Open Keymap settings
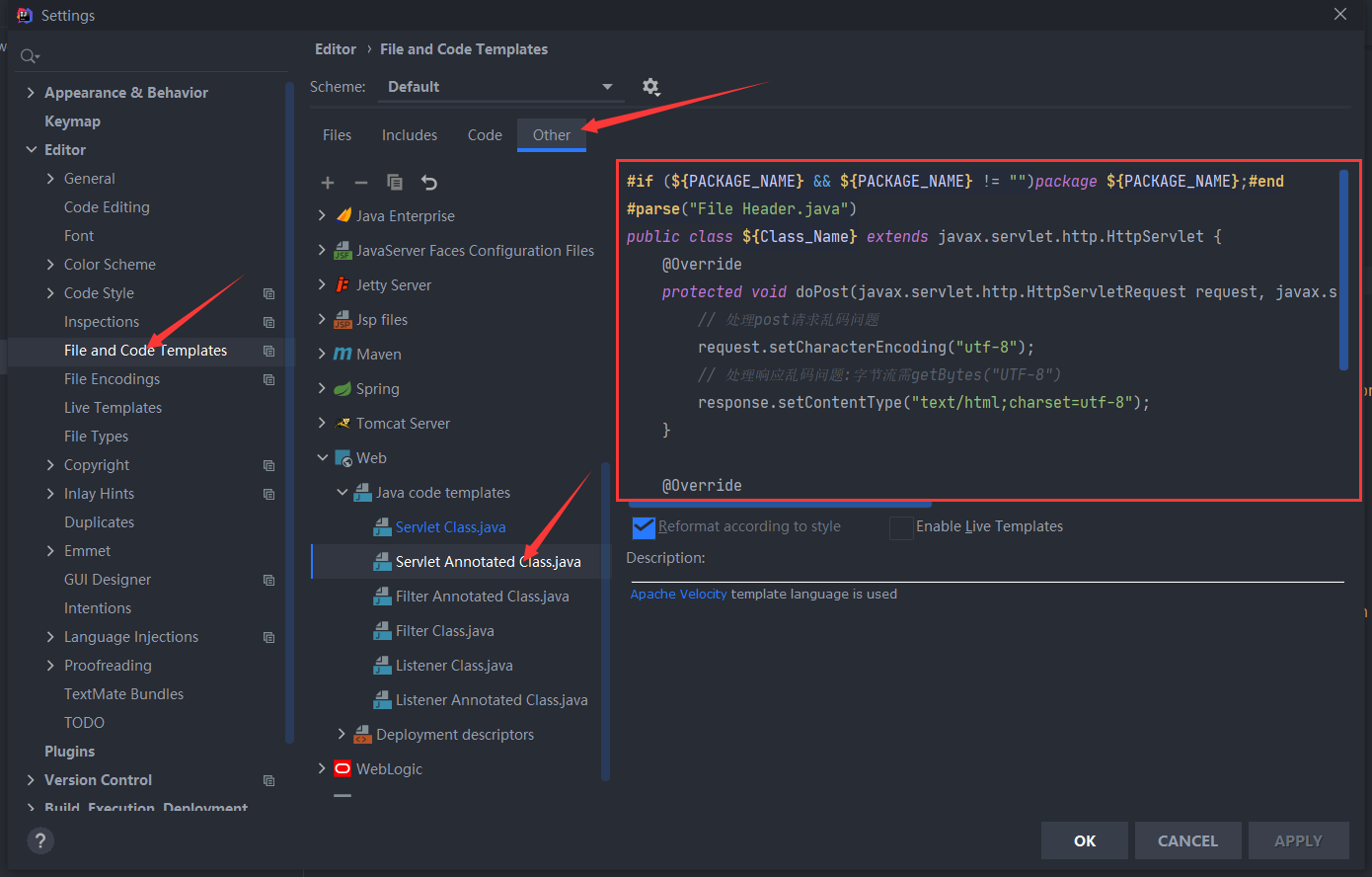 coord(72,121)
